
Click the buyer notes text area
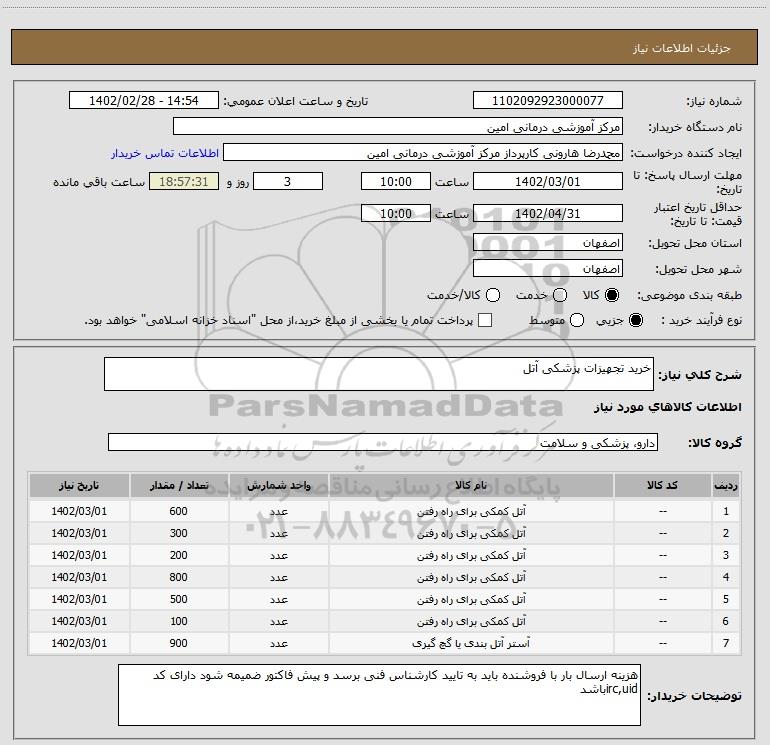coord(379,695)
